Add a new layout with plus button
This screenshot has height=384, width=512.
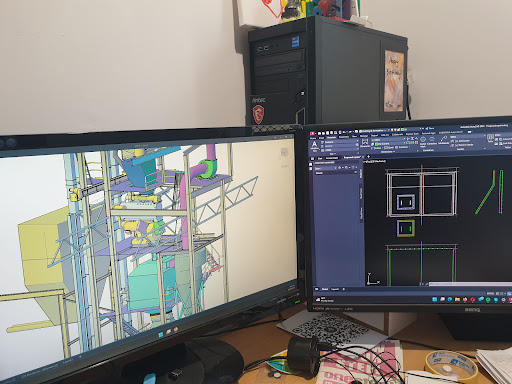coord(344,289)
